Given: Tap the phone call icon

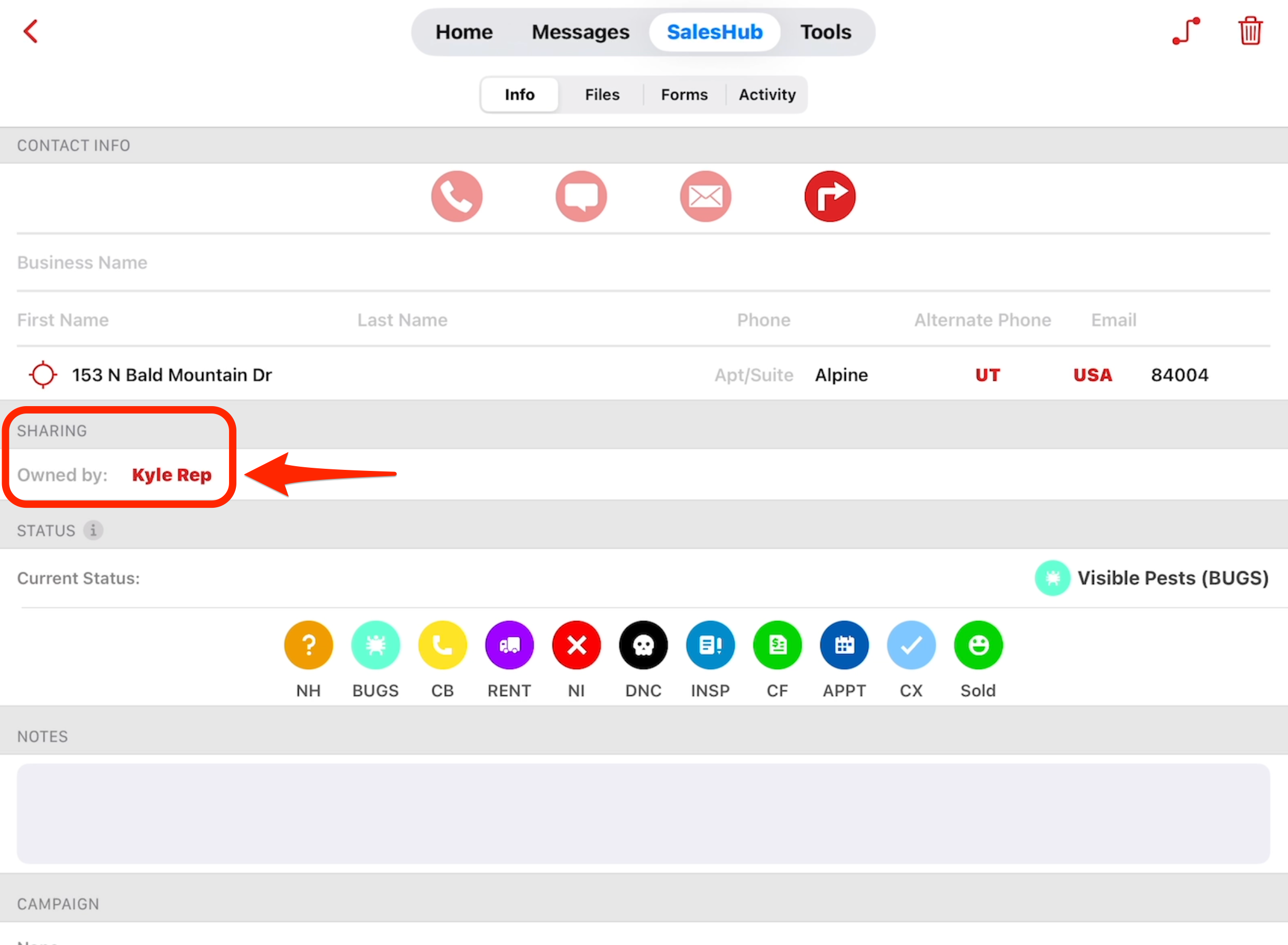Looking at the screenshot, I should (x=457, y=196).
